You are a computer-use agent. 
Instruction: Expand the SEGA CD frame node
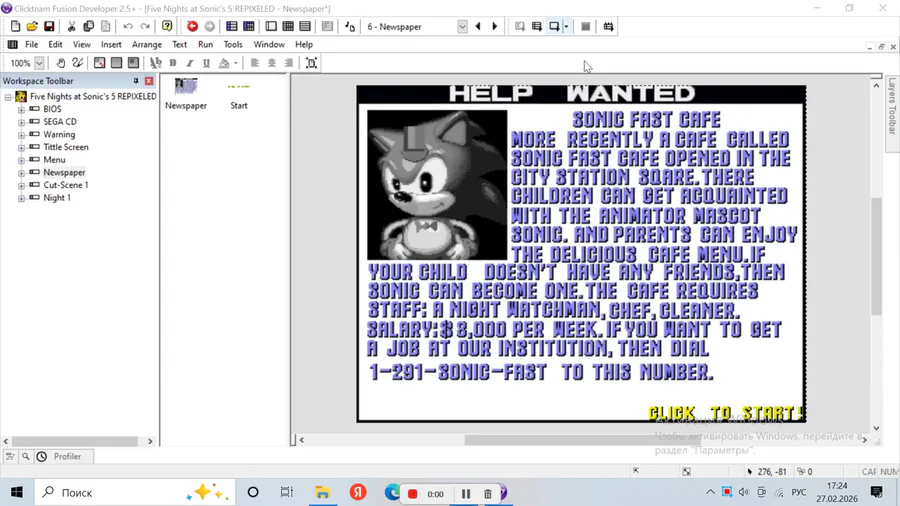[x=21, y=122]
